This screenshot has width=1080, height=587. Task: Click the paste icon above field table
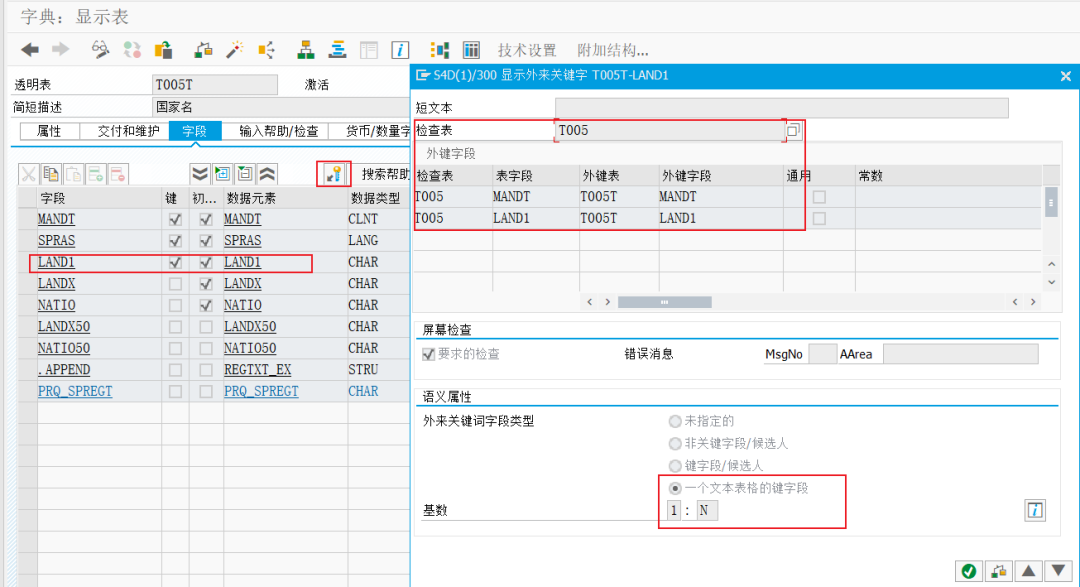73,174
